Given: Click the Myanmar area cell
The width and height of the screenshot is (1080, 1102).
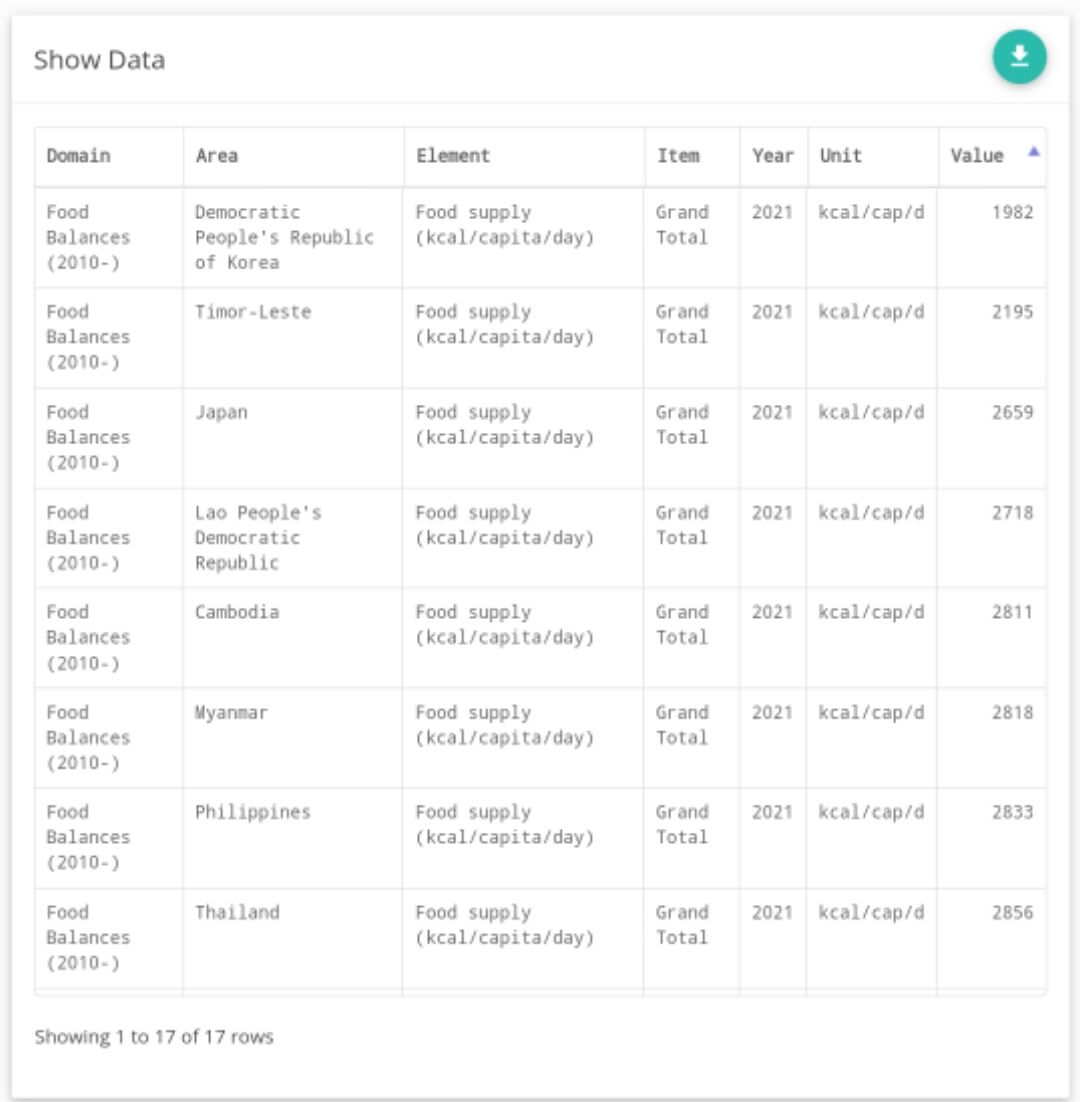Looking at the screenshot, I should coord(231,712).
